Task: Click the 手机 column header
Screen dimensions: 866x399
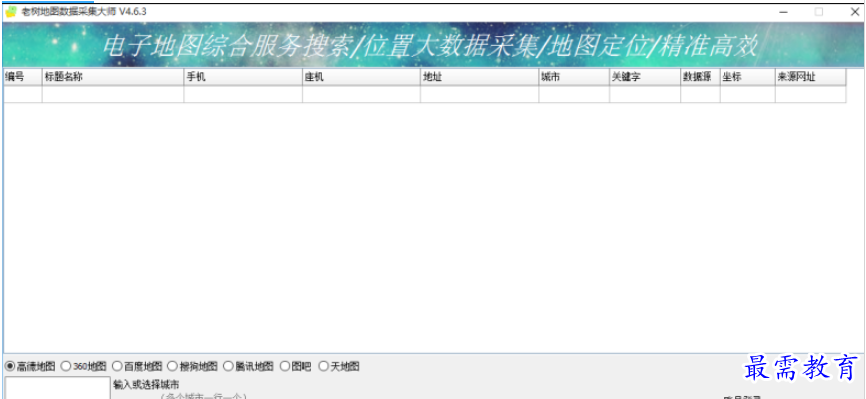Action: [x=243, y=77]
